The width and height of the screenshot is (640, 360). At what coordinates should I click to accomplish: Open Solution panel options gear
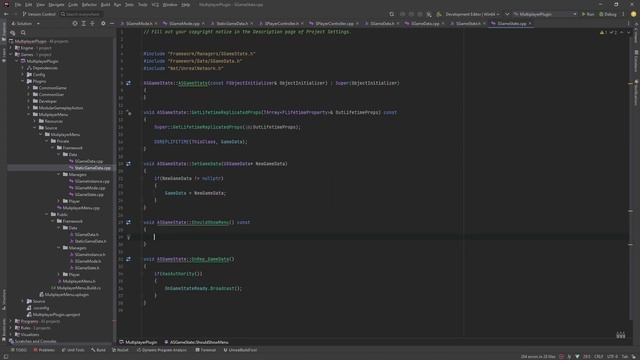(103, 24)
